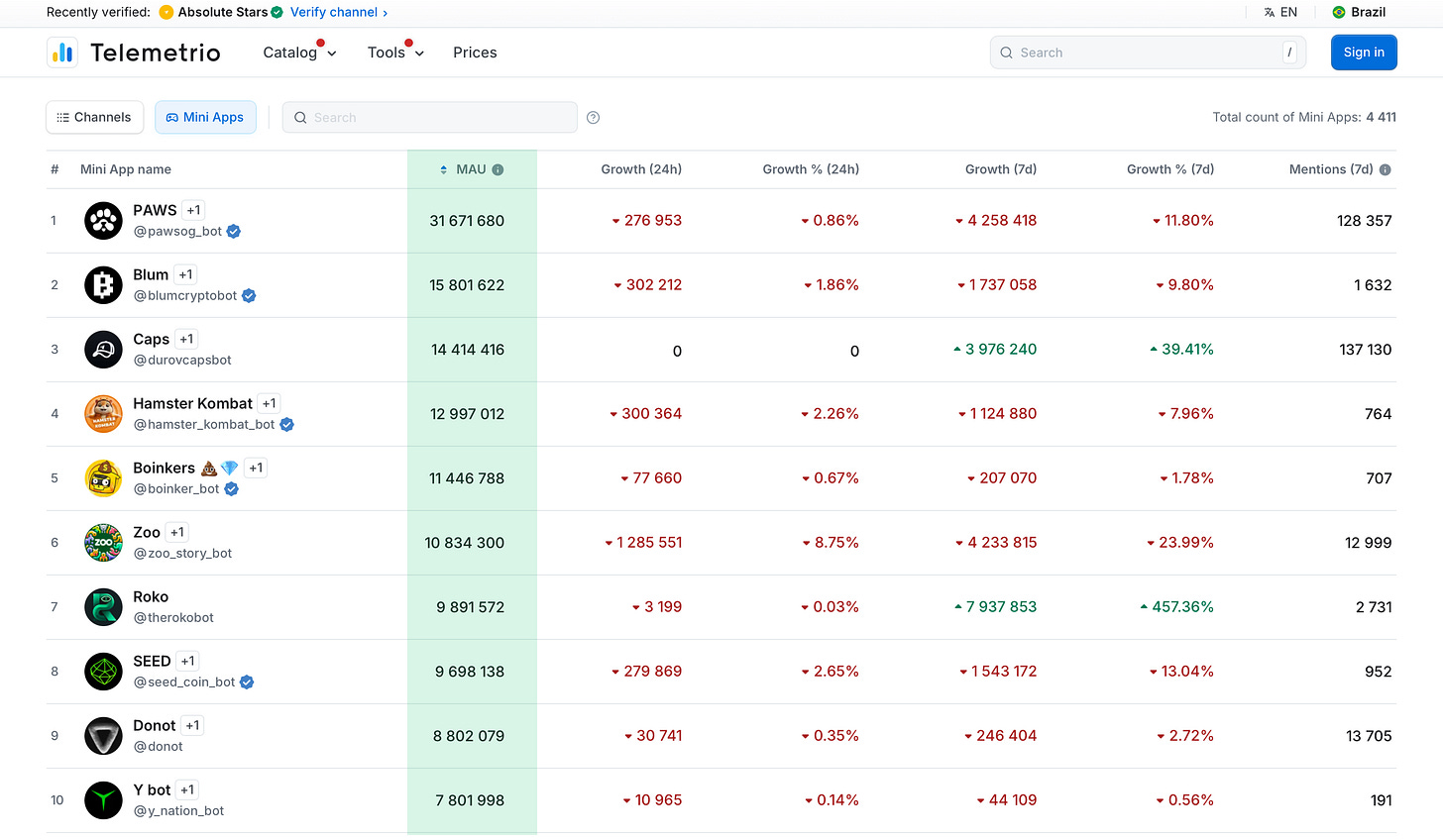
Task: Open the Brazil country selector
Action: pos(1359,12)
